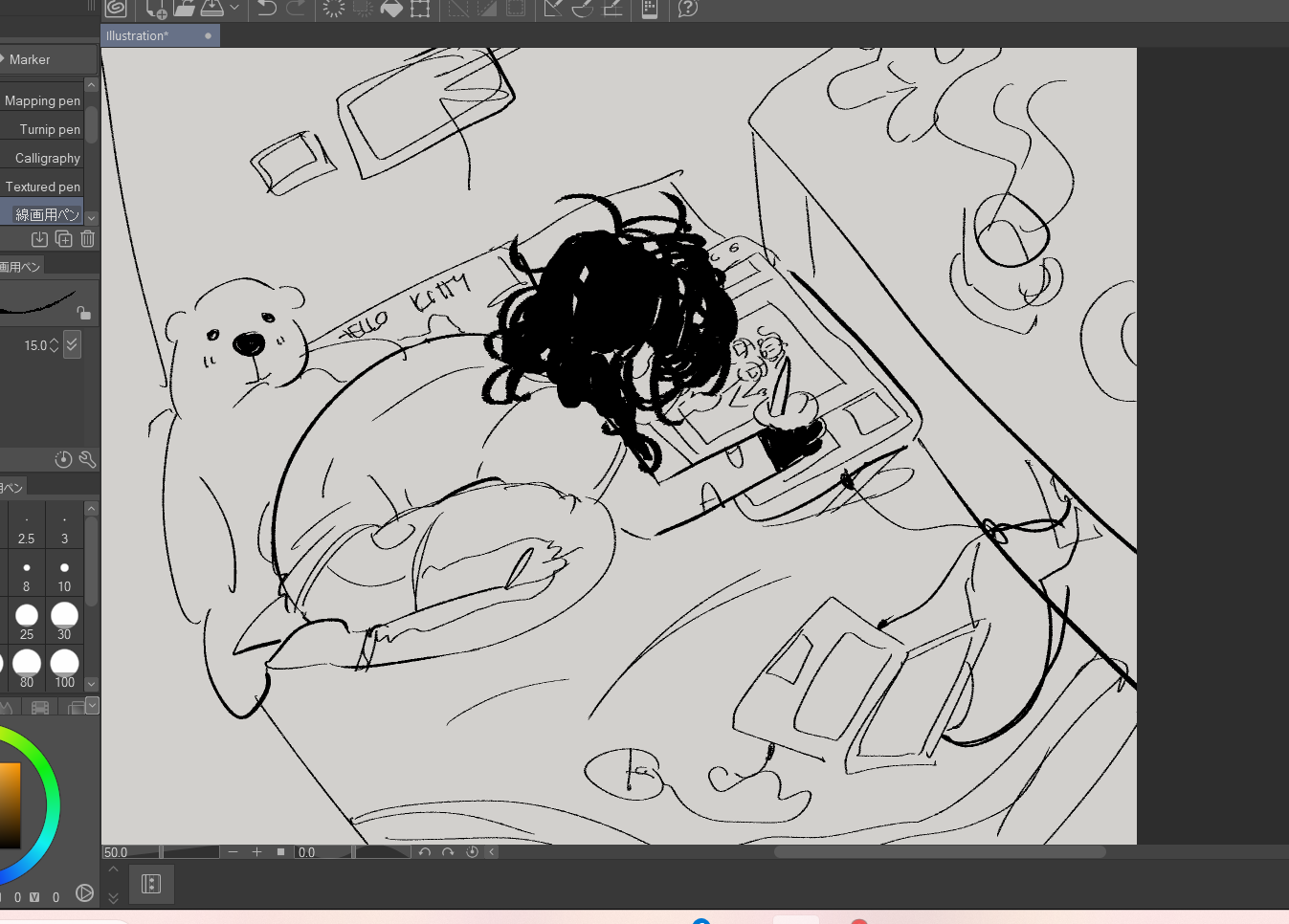Rotate canvas left in bottom bar
This screenshot has width=1289, height=924.
(x=425, y=852)
